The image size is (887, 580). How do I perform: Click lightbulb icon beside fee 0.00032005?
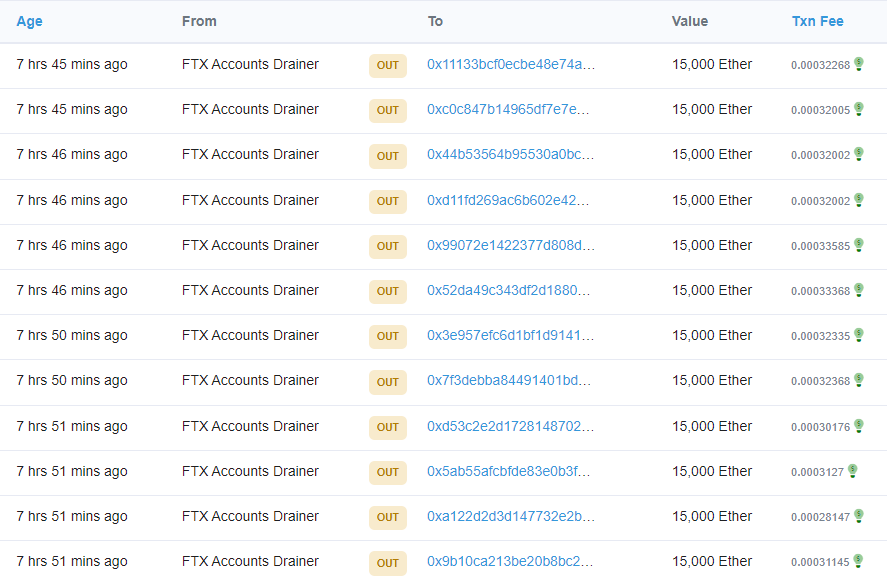coord(858,109)
